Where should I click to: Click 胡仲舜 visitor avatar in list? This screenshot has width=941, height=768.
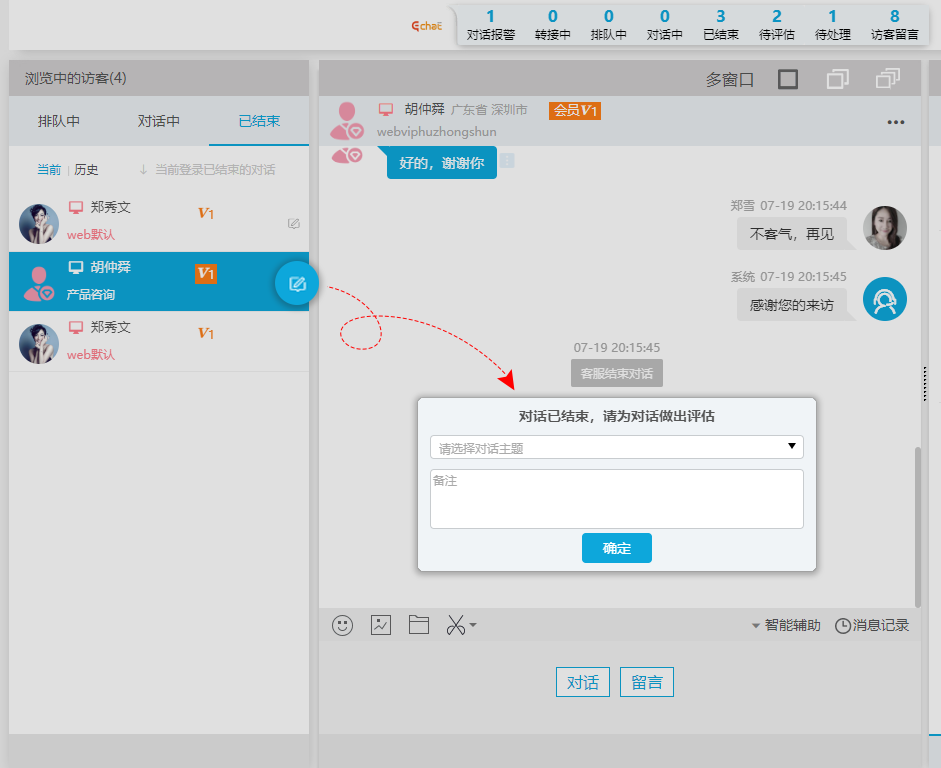(x=39, y=283)
